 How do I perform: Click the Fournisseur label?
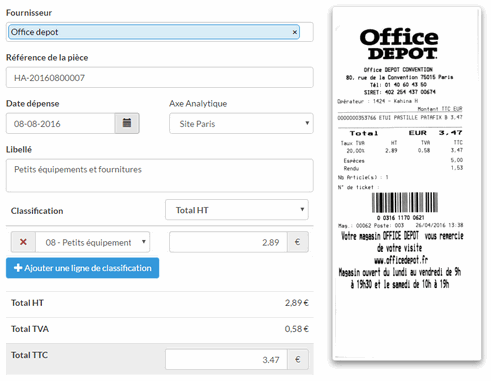[x=29, y=13]
